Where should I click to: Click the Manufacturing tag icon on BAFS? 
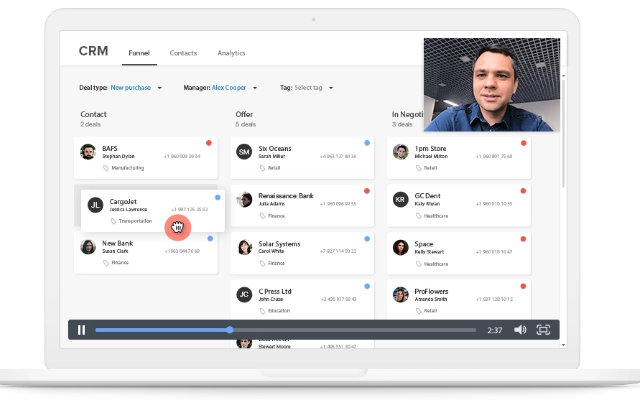click(x=106, y=170)
